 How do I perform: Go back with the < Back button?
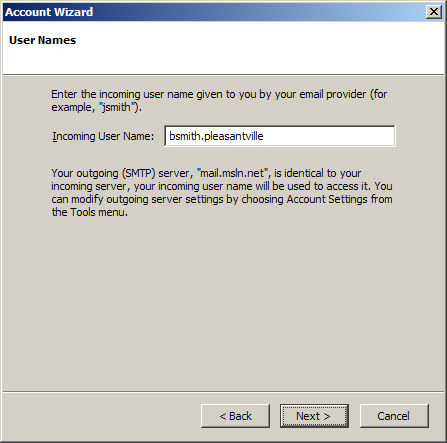235,416
